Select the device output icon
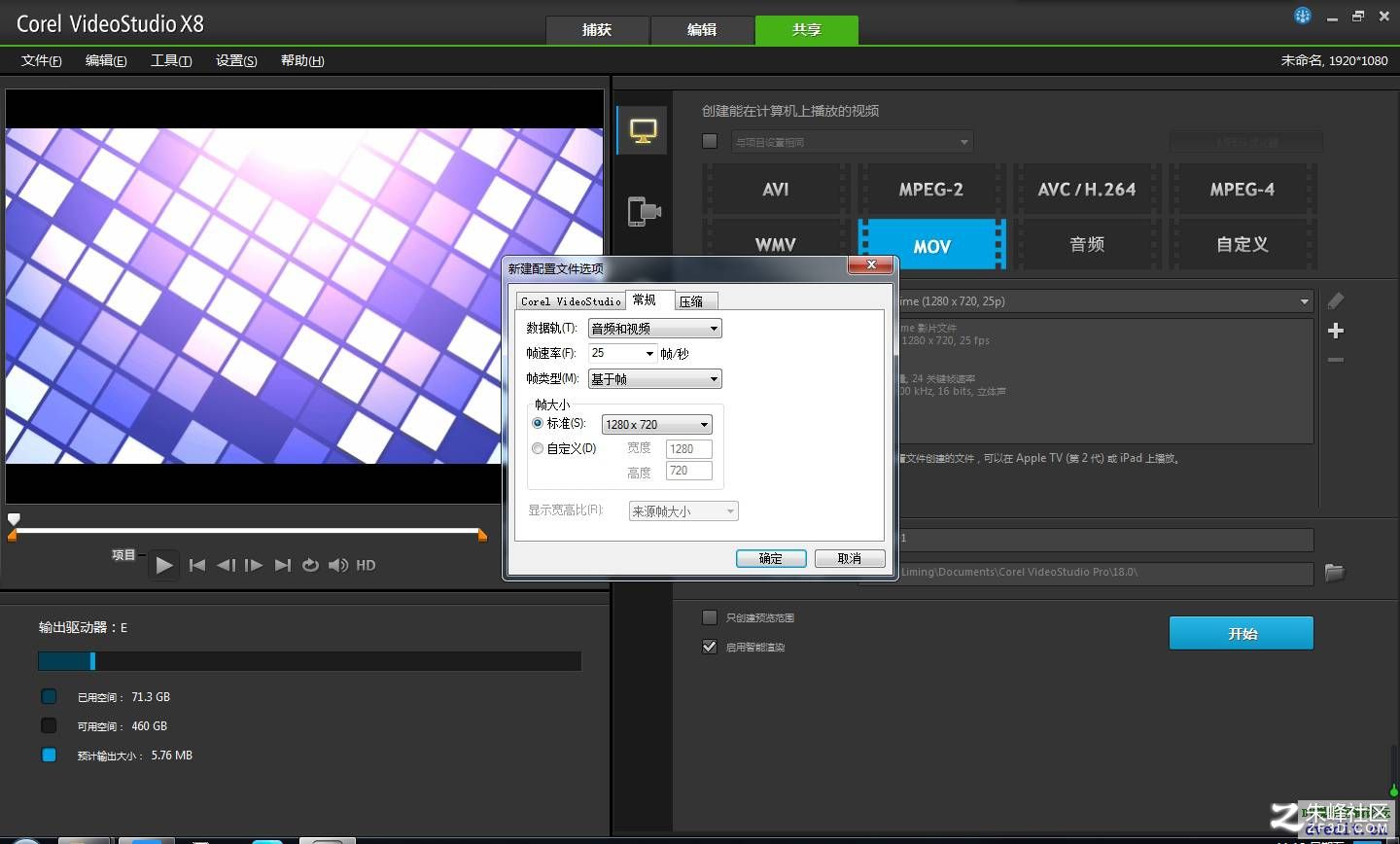The height and width of the screenshot is (844, 1400). [644, 211]
